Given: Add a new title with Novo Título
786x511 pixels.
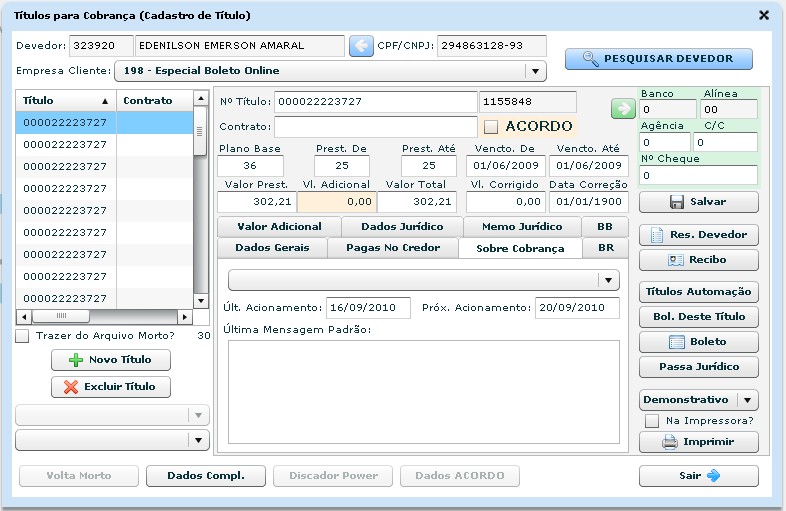Looking at the screenshot, I should pos(111,360).
